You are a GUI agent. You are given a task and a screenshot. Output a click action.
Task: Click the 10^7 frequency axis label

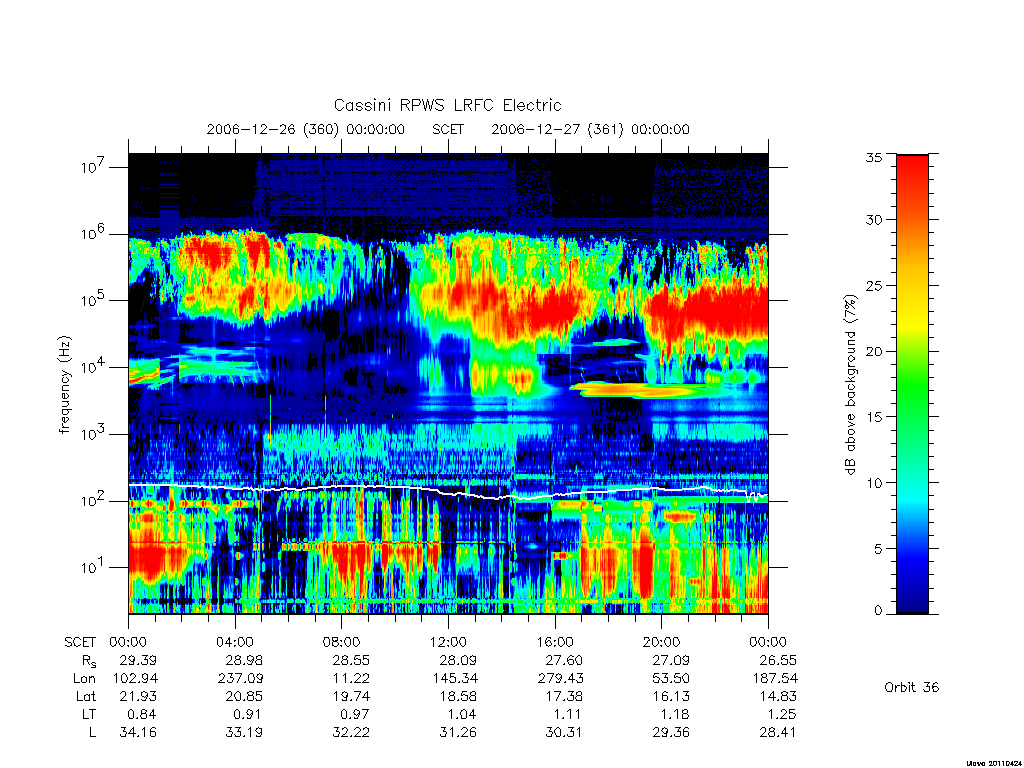click(x=95, y=167)
